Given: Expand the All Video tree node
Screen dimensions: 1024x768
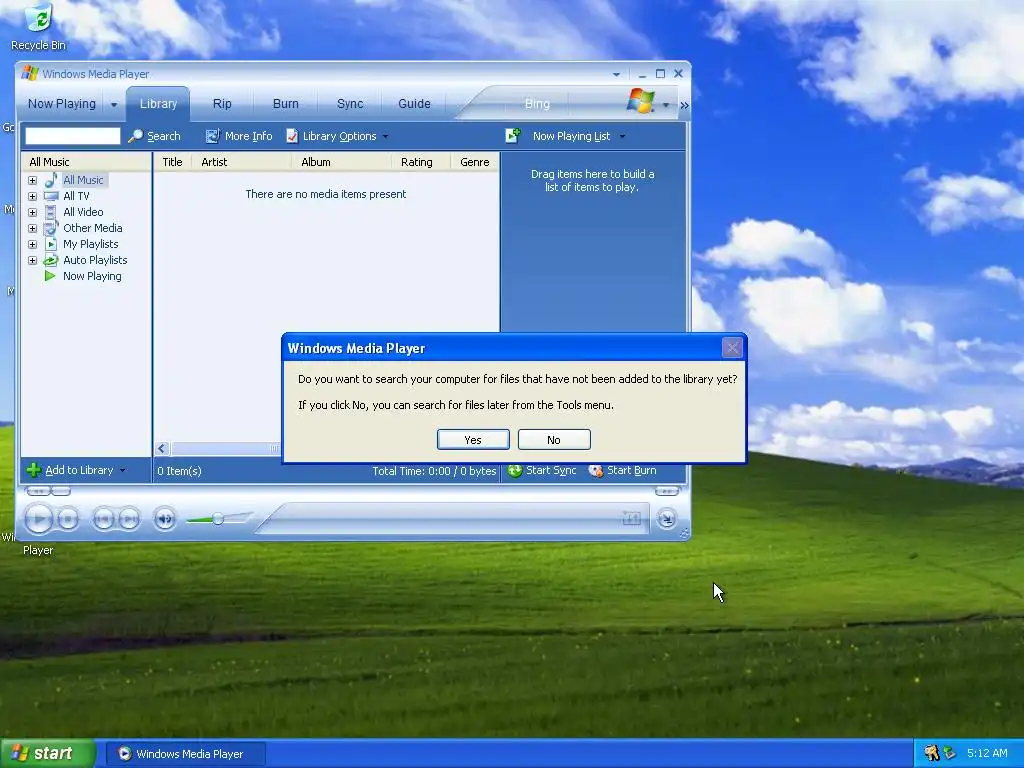Looking at the screenshot, I should [33, 212].
